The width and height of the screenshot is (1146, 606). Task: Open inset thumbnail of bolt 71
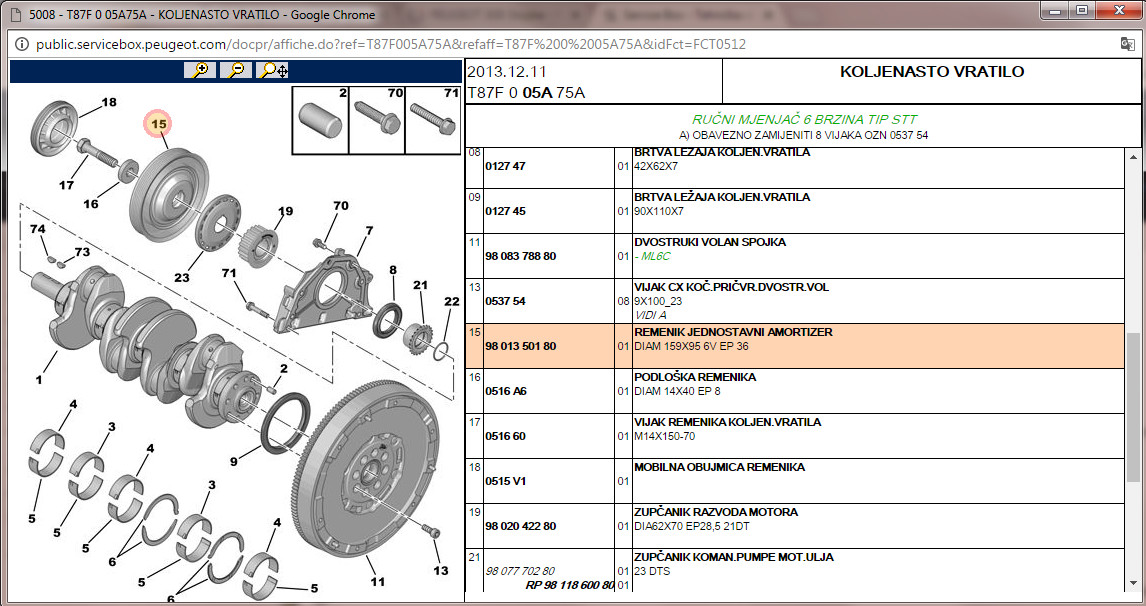click(x=433, y=121)
